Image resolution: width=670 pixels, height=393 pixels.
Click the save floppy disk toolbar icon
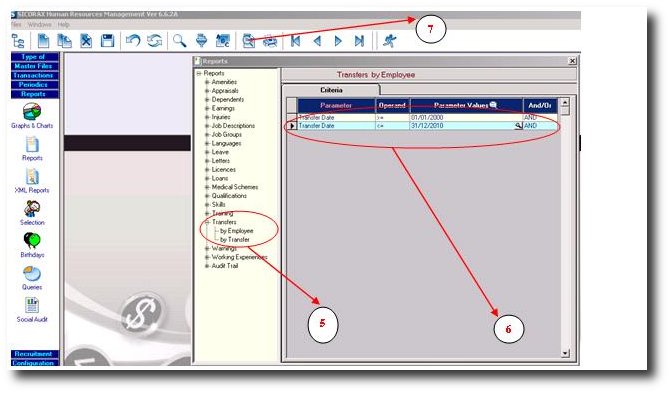pos(107,41)
